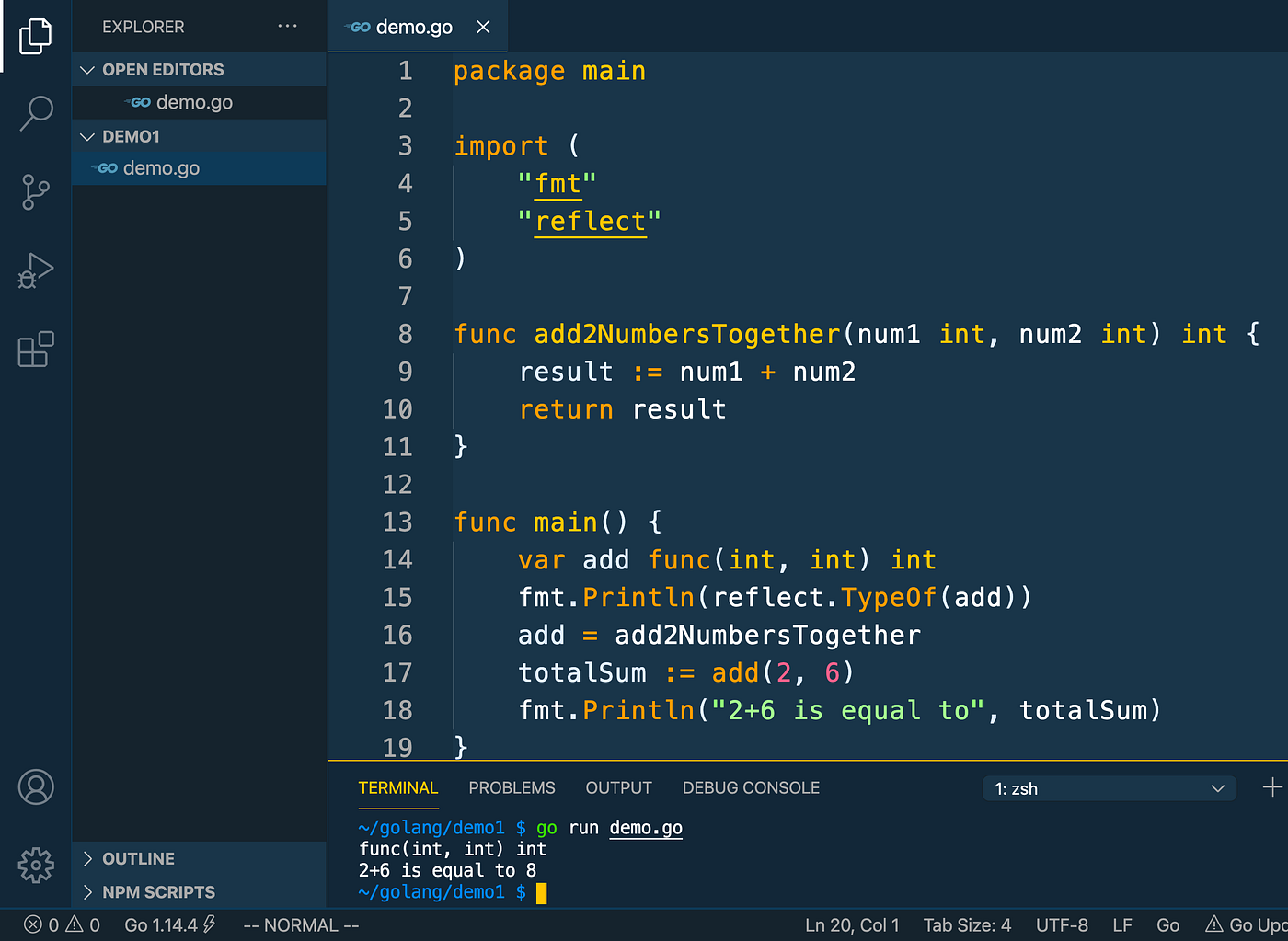Viewport: 1288px width, 941px height.
Task: Open the 1: zsh terminal dropdown
Action: [x=1109, y=788]
